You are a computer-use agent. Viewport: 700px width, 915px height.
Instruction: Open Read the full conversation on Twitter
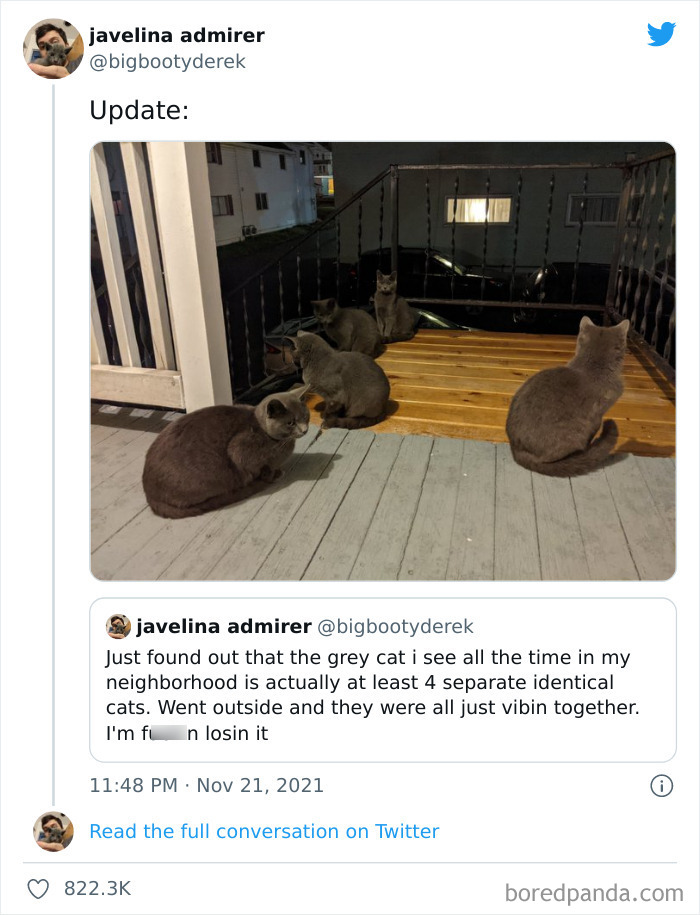click(265, 831)
